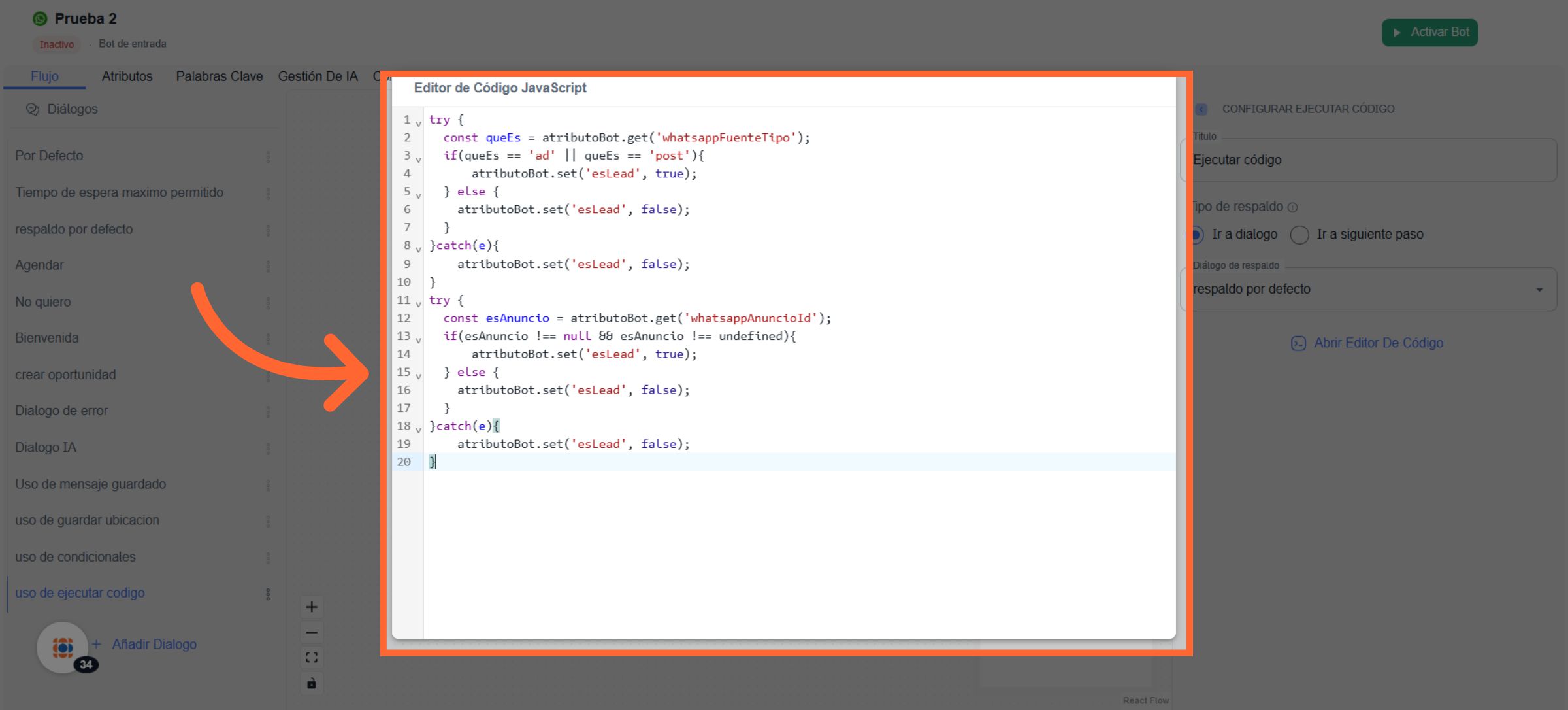Click the info icon next to Tipo de respaldo
Image resolution: width=1568 pixels, height=710 pixels.
1292,207
